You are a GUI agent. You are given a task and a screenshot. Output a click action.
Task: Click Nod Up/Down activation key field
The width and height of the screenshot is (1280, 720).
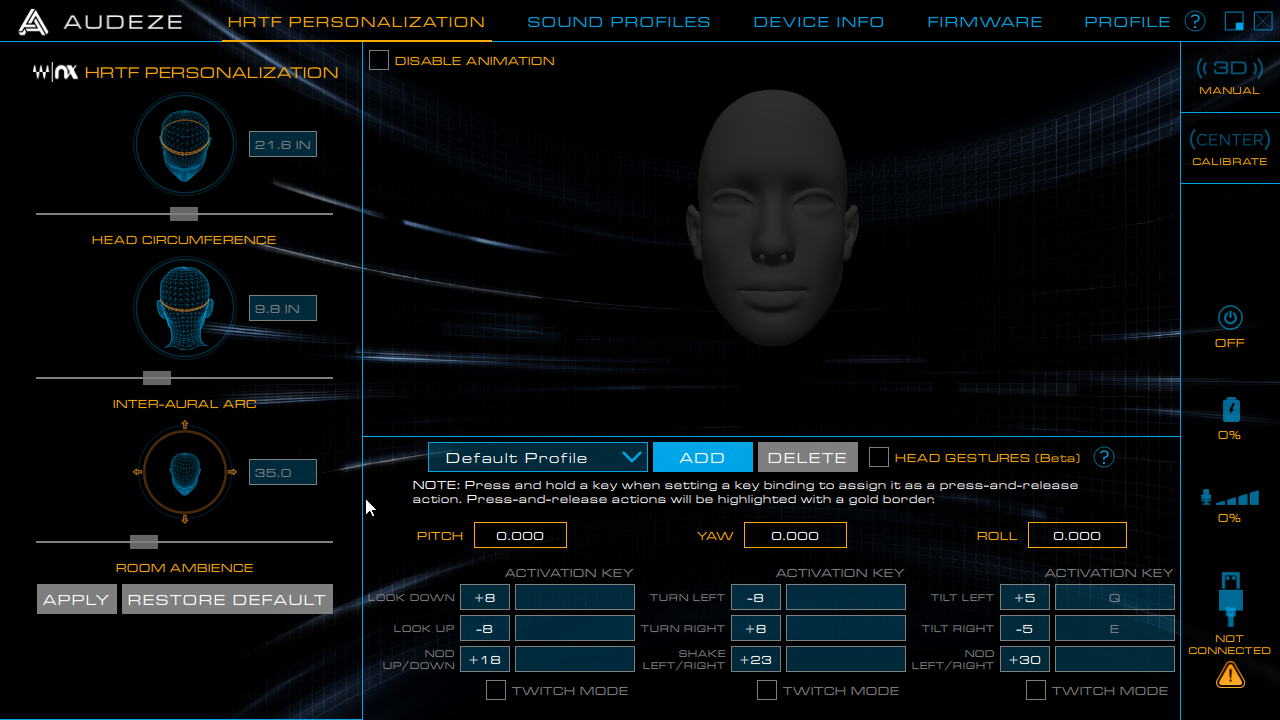point(575,659)
